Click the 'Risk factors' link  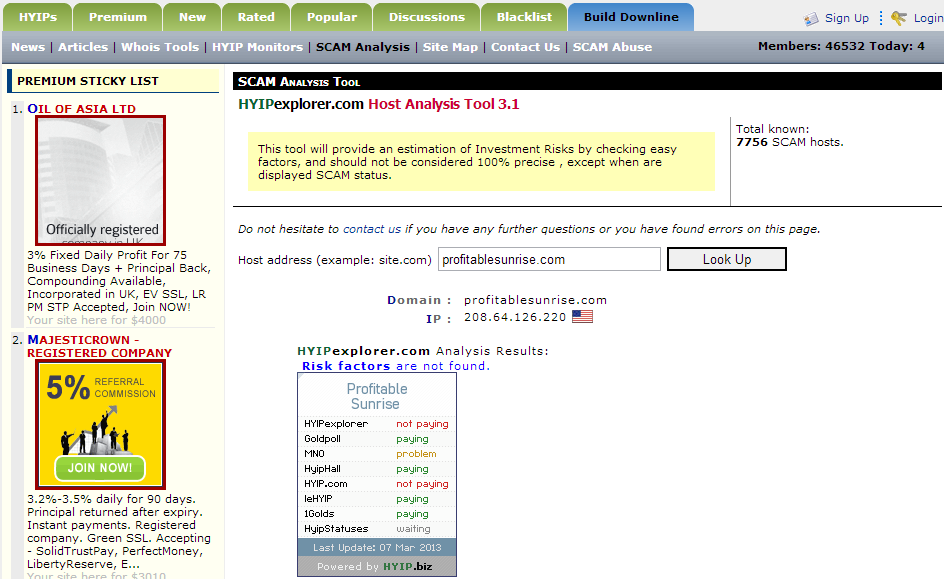(346, 366)
